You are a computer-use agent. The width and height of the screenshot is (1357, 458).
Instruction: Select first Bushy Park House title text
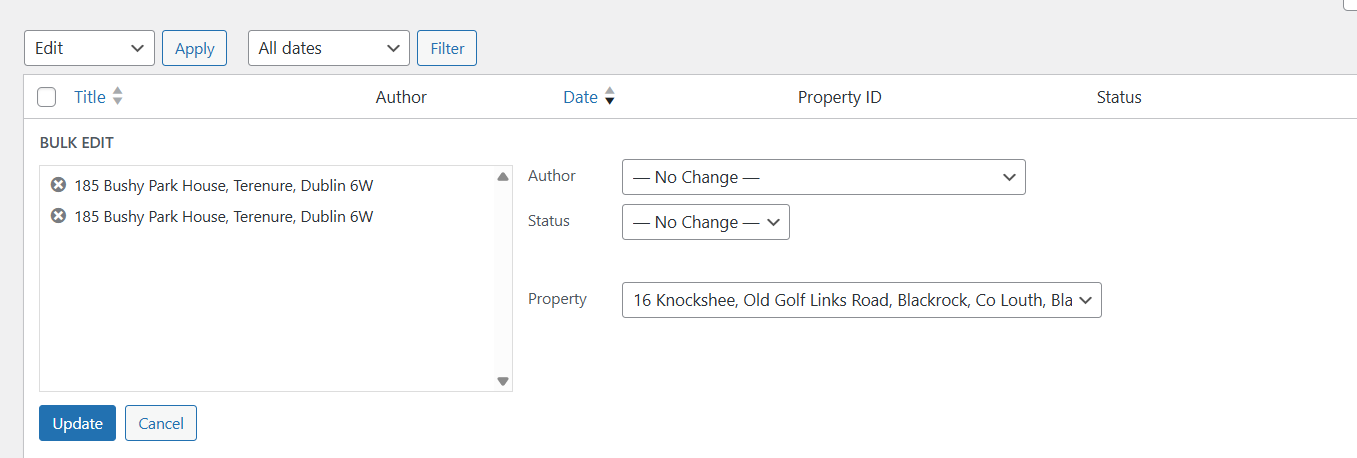point(224,185)
